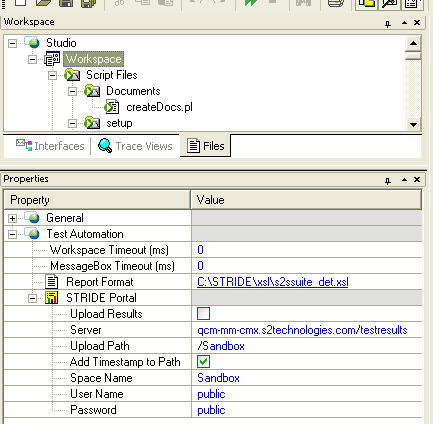Enable the Upload Results checkbox
This screenshot has width=433, height=424.
203,314
